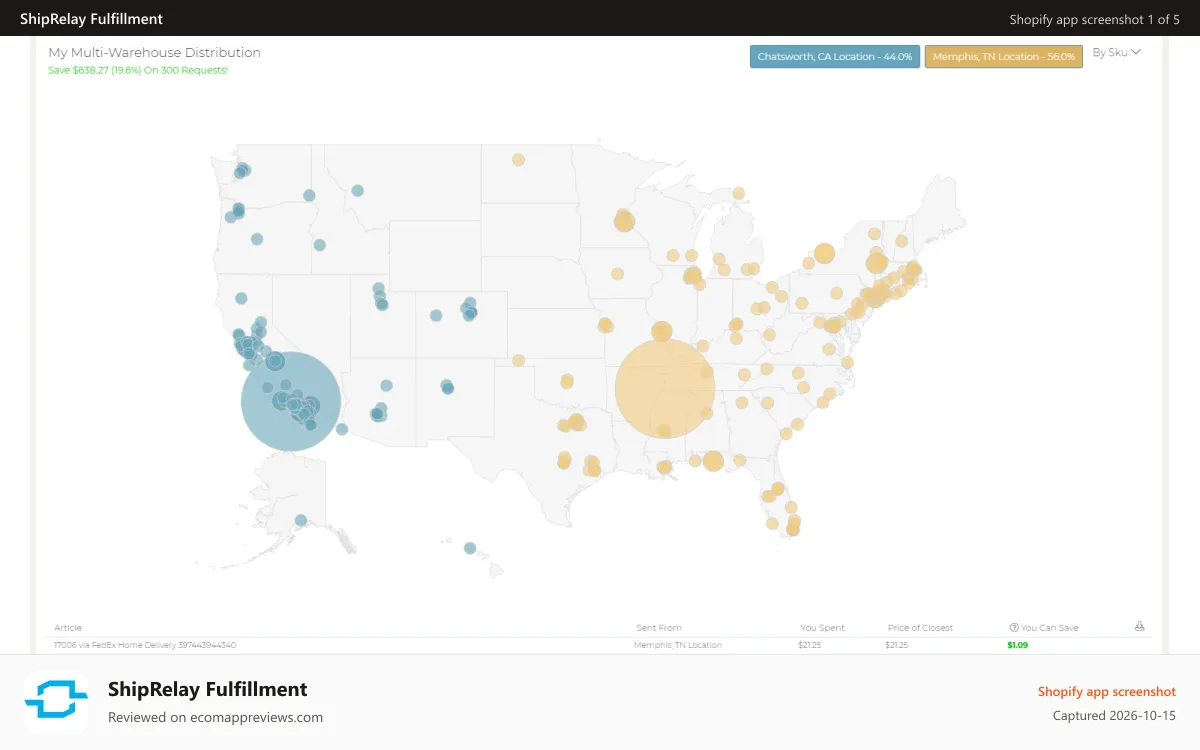
Task: Select the large yellow Memphis warehouse circle
Action: point(664,389)
